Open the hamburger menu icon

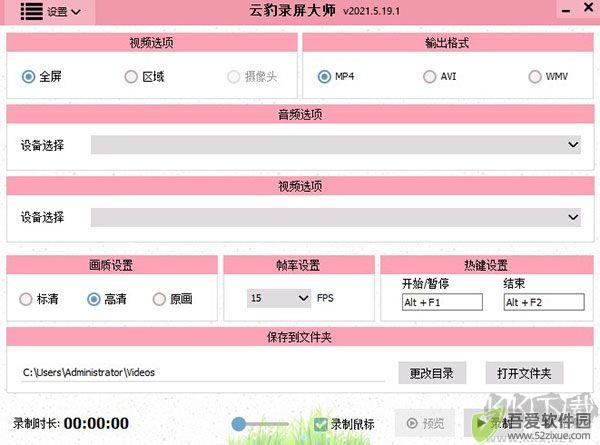tap(31, 11)
